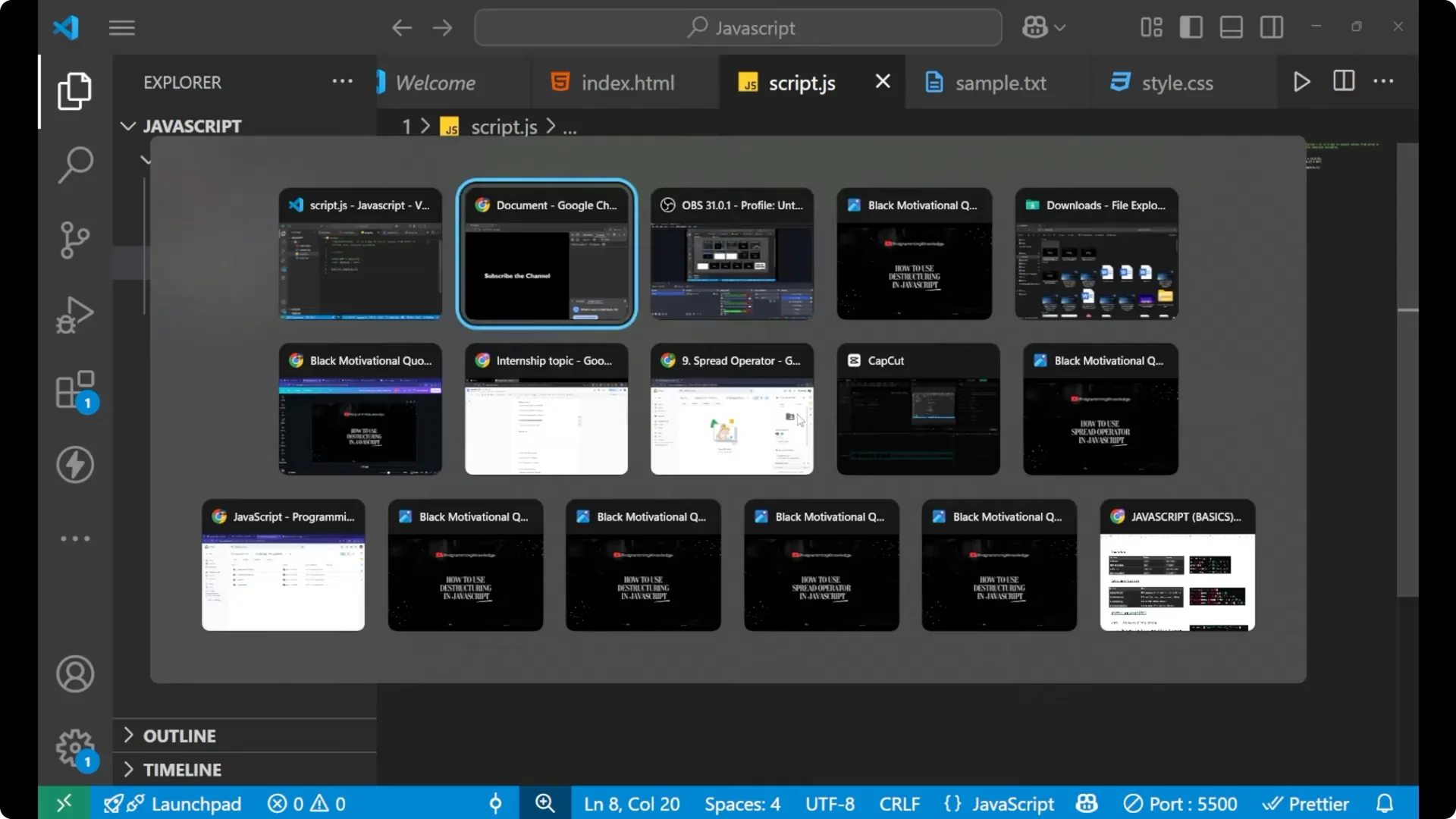
Task: Click Port : 5500 in status bar
Action: 1180,803
